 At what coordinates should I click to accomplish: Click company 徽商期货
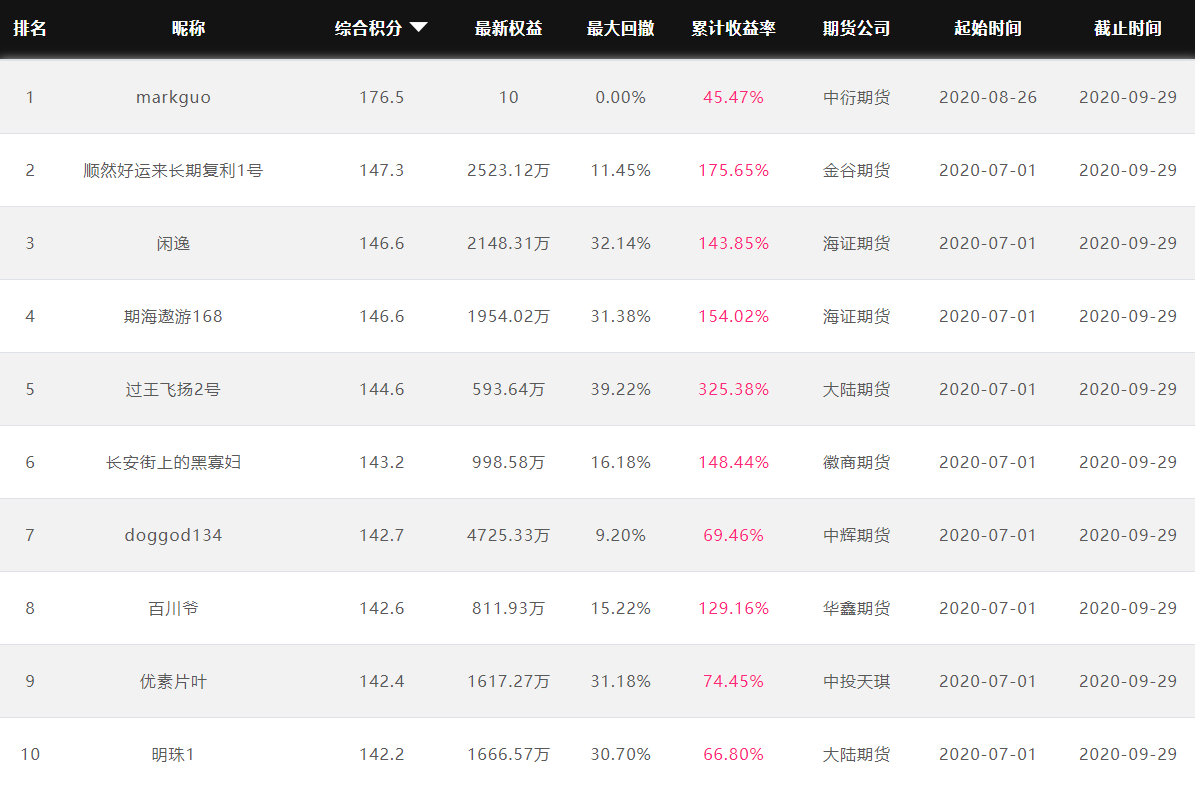pyautogui.click(x=857, y=462)
